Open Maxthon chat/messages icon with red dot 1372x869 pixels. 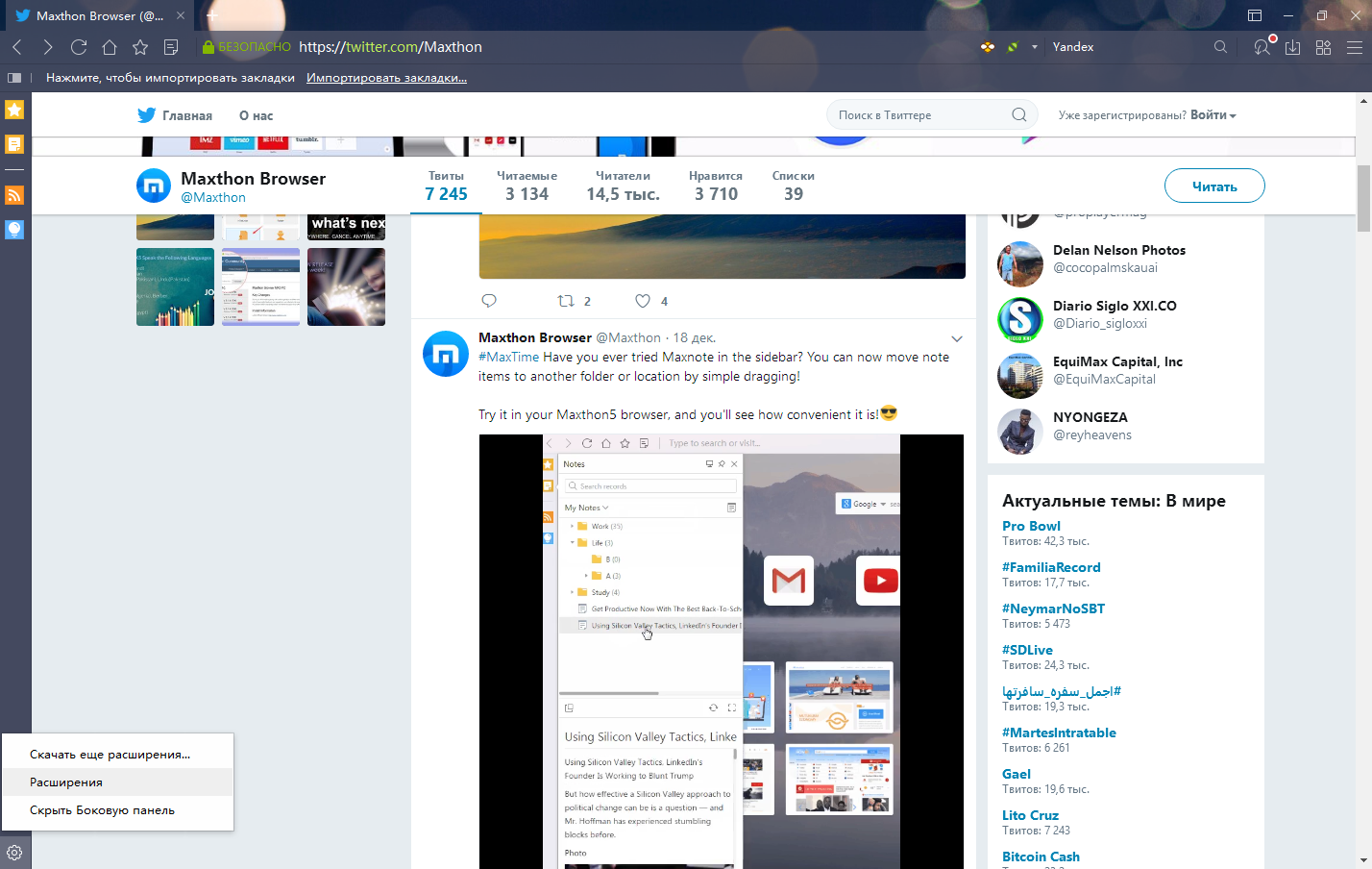[1262, 46]
